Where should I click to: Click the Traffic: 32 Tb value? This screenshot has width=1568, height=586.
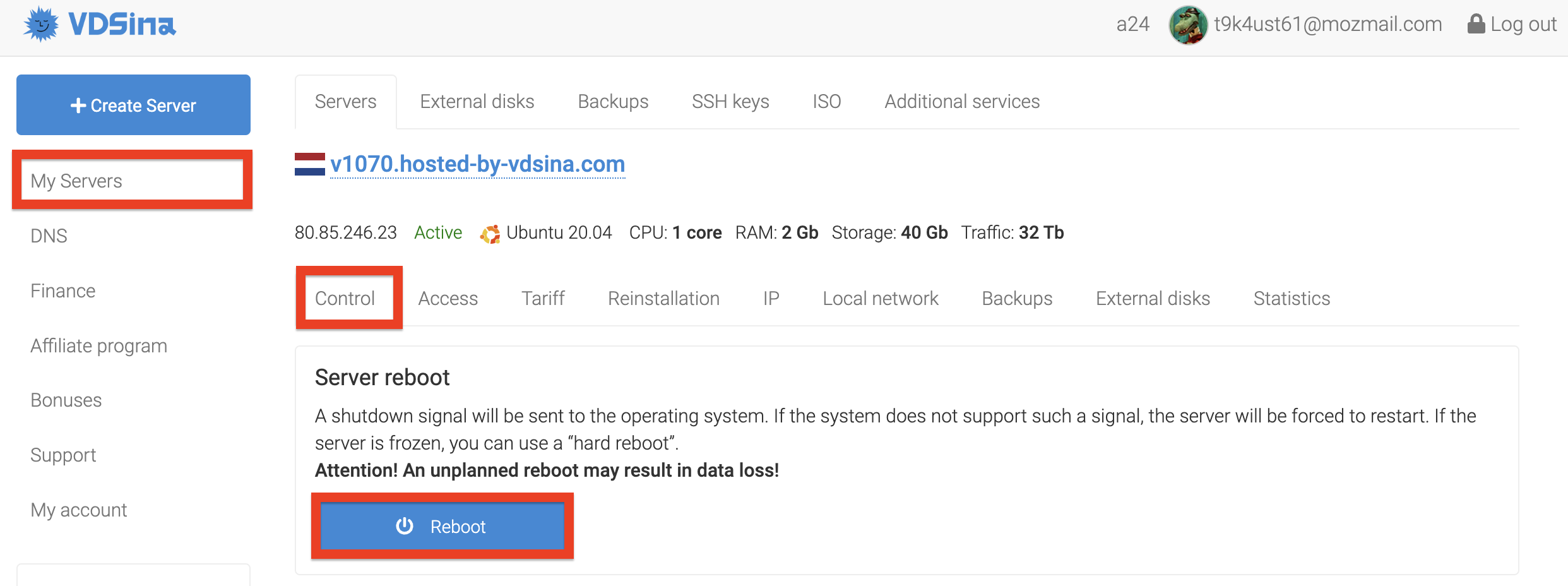click(x=1013, y=233)
